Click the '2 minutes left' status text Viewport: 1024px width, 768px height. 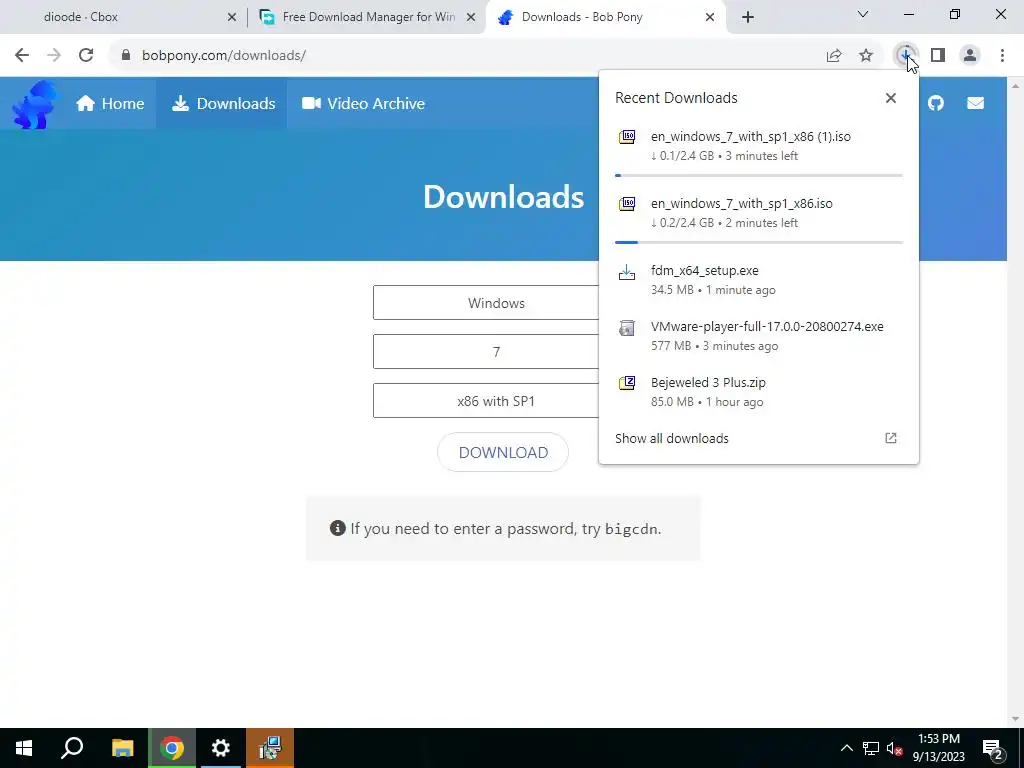click(x=761, y=223)
